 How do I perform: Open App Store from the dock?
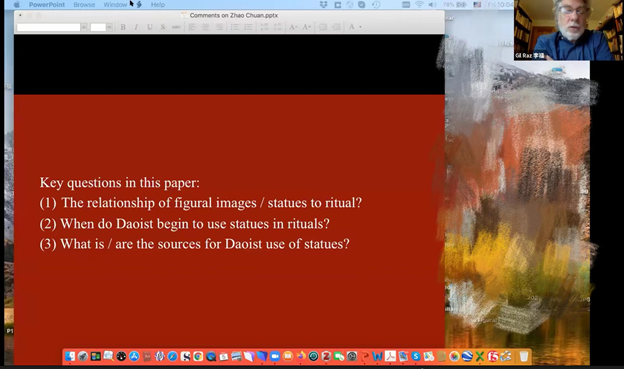click(134, 356)
